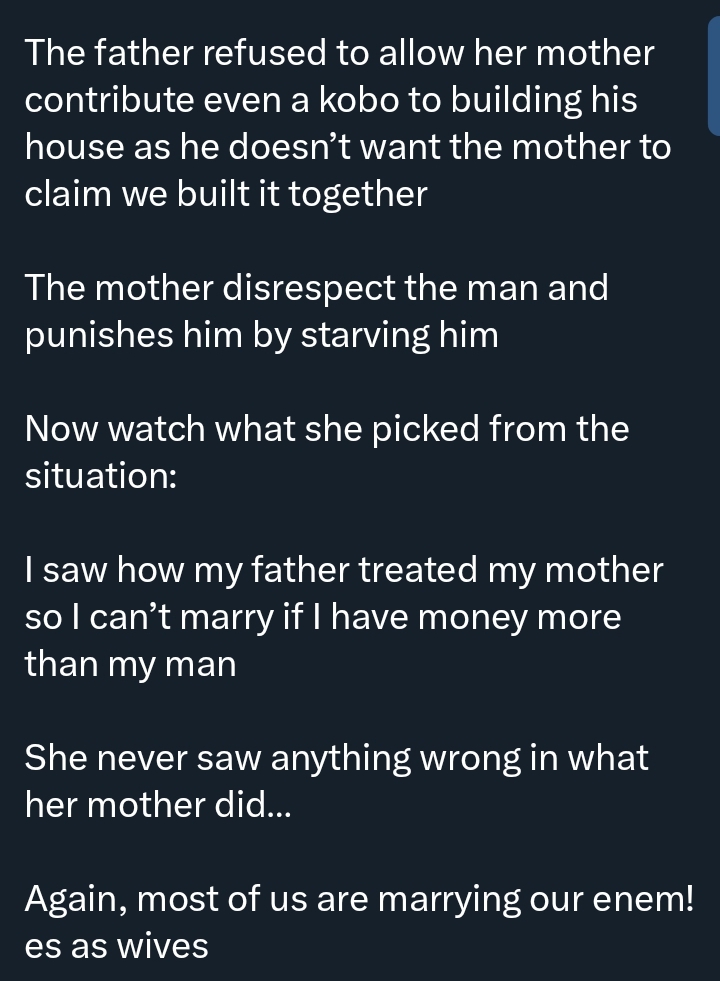Click the line starting "house as he doesn't want"
Image resolution: width=720 pixels, height=981 pixels.
click(x=348, y=147)
